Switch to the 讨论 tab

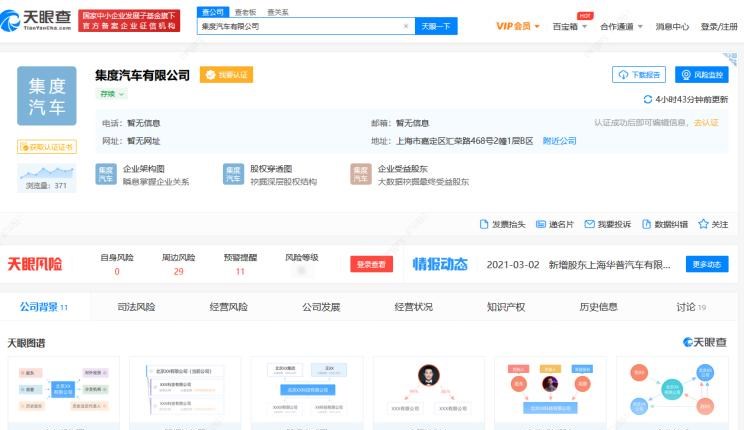point(691,307)
